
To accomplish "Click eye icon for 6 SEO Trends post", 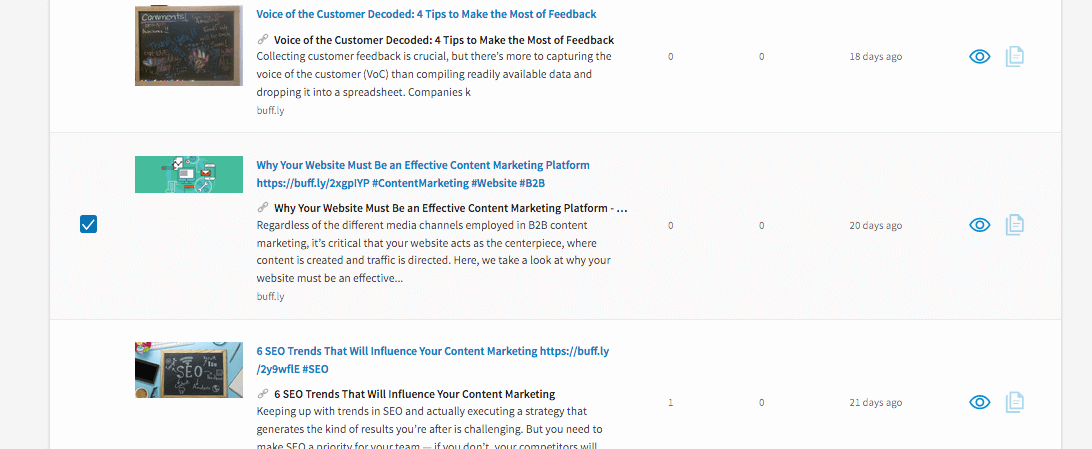I will point(980,402).
